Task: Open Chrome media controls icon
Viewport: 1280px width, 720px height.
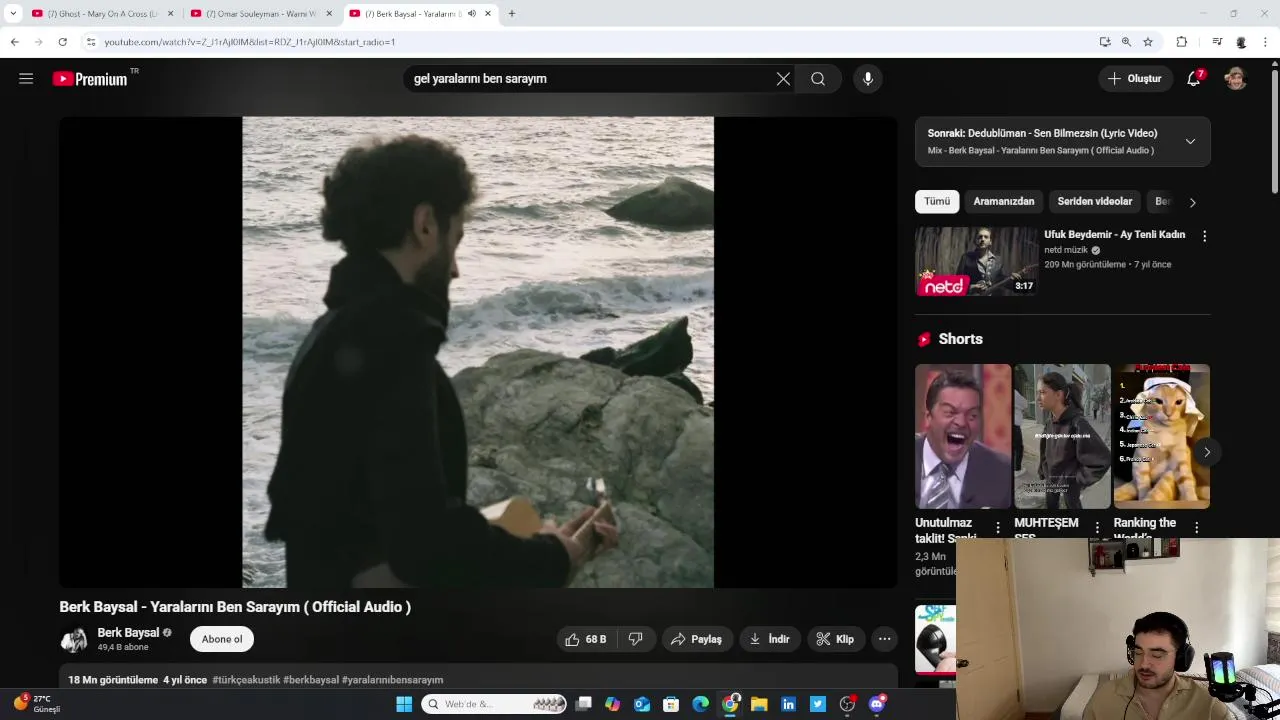Action: (1217, 42)
